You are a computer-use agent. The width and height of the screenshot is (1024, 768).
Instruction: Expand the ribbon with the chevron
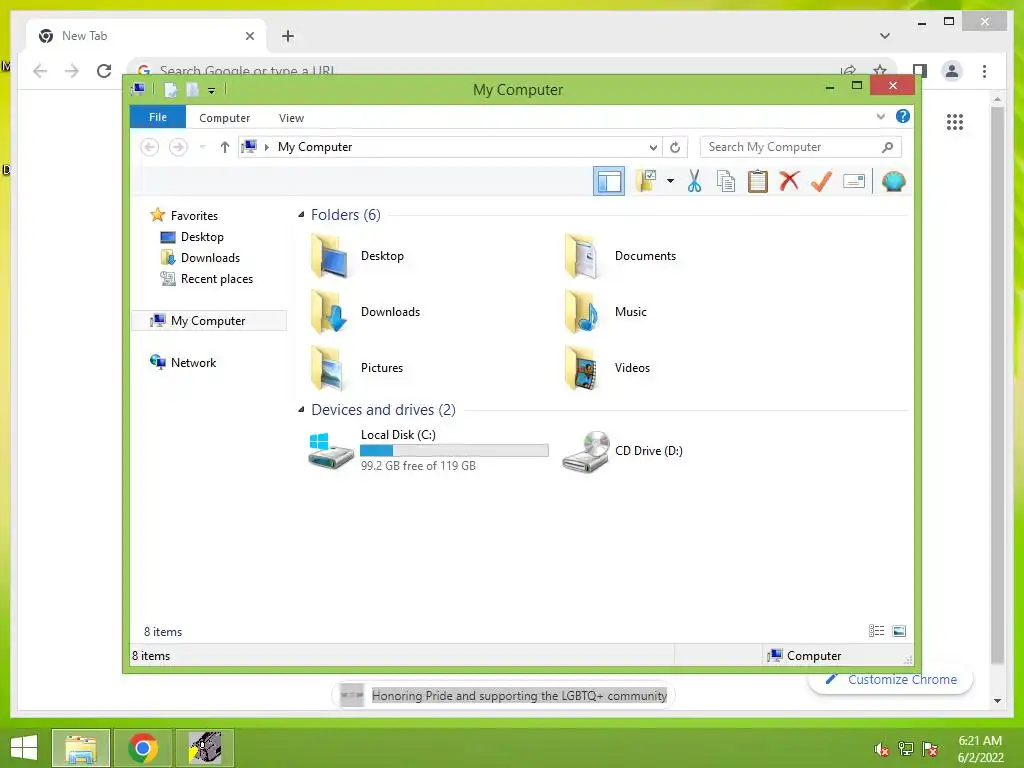(880, 116)
